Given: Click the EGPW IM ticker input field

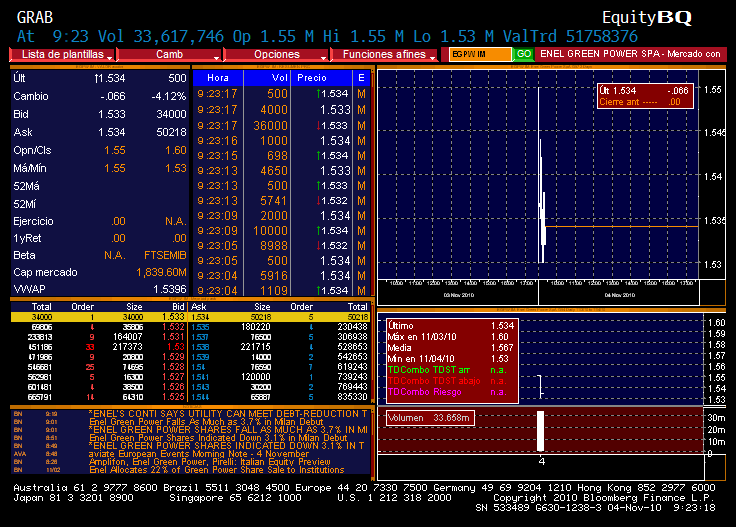Looking at the screenshot, I should (476, 54).
